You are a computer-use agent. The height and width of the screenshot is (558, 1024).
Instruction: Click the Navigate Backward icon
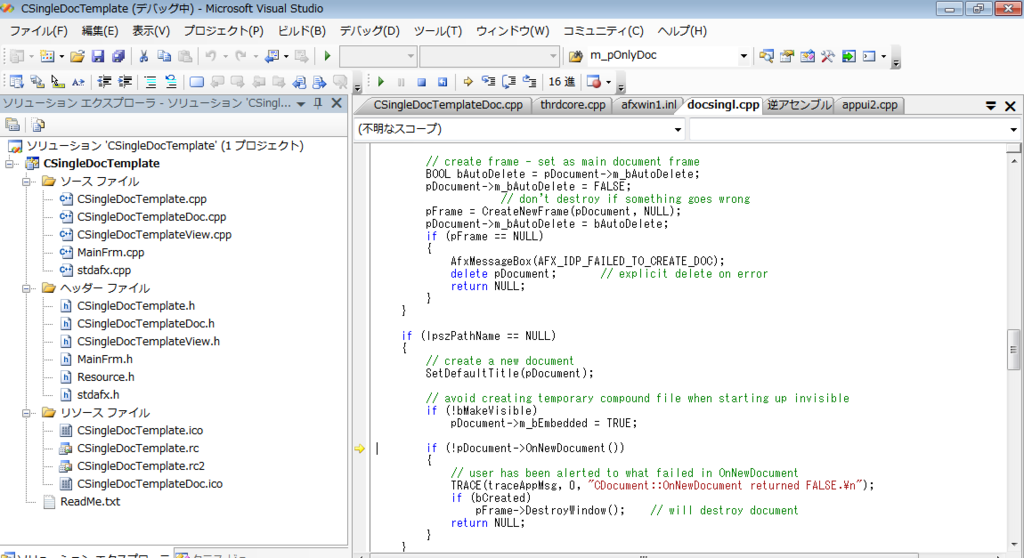point(272,56)
